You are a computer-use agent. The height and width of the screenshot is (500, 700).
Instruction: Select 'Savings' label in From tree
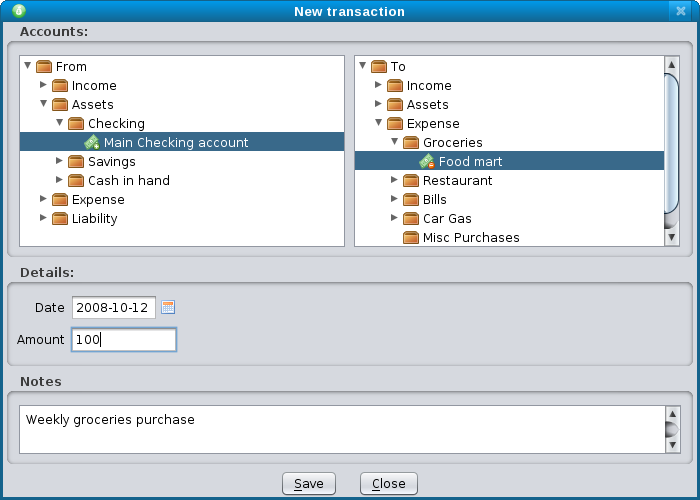[x=112, y=162]
